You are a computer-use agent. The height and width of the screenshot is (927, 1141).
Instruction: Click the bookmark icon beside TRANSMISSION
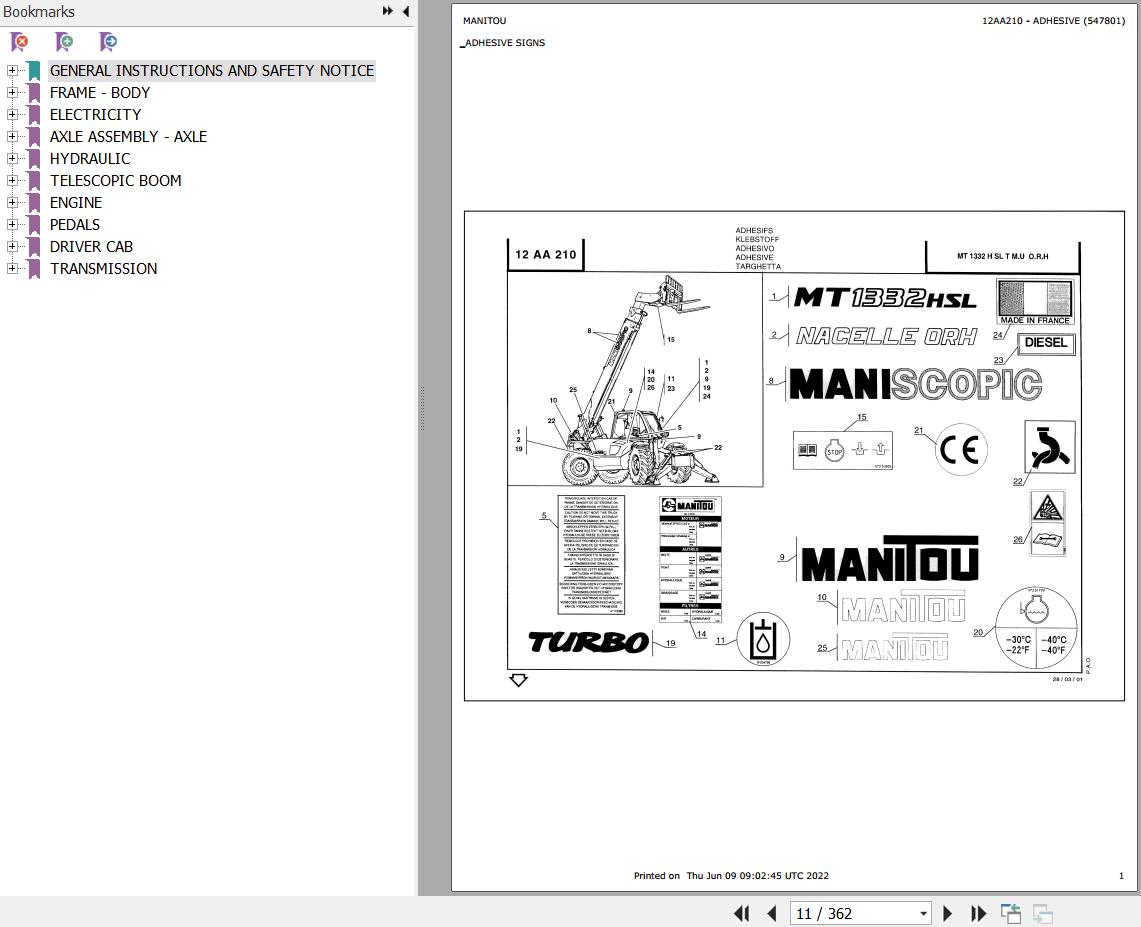[33, 268]
